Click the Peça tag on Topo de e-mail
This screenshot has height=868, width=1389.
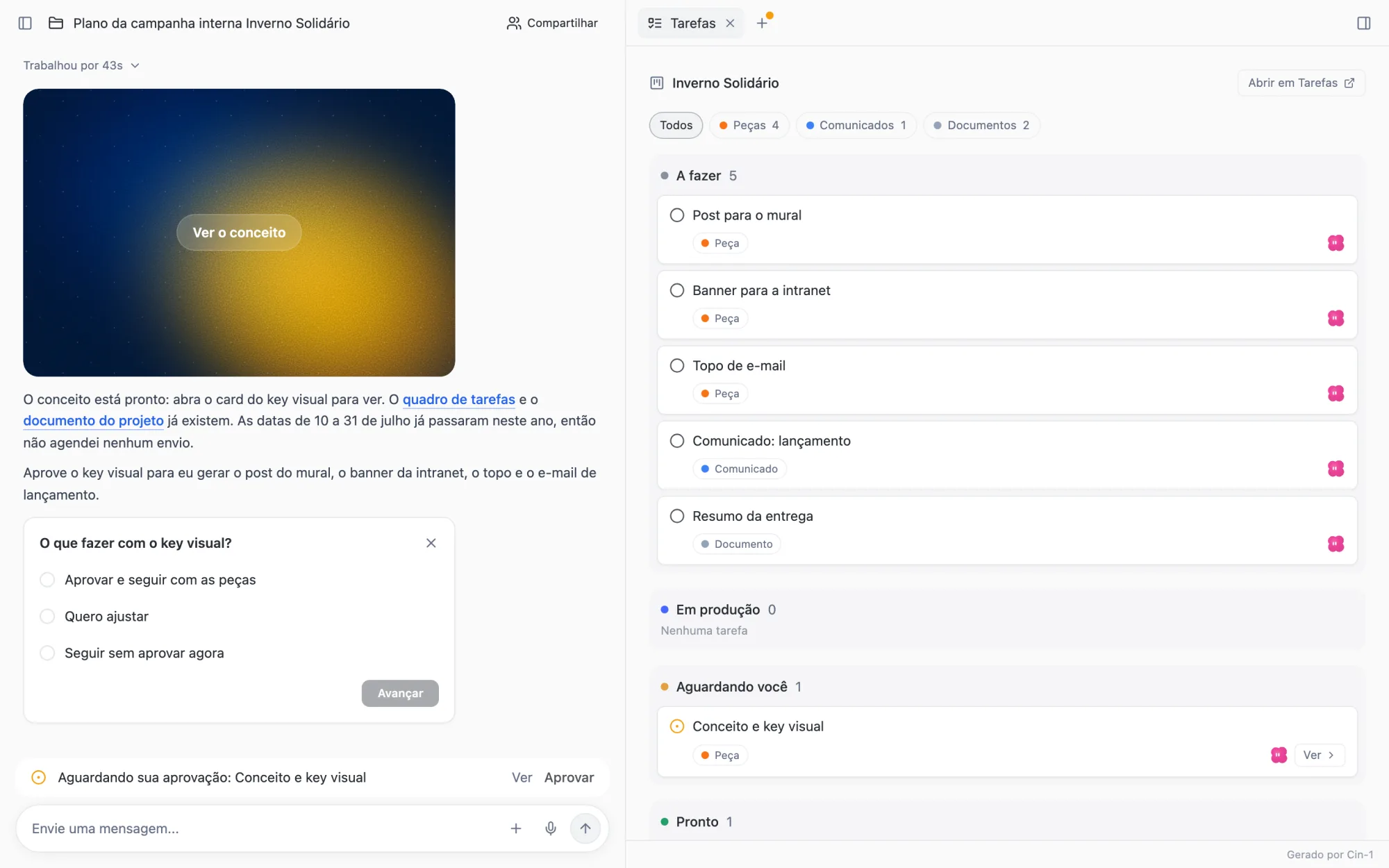point(720,394)
